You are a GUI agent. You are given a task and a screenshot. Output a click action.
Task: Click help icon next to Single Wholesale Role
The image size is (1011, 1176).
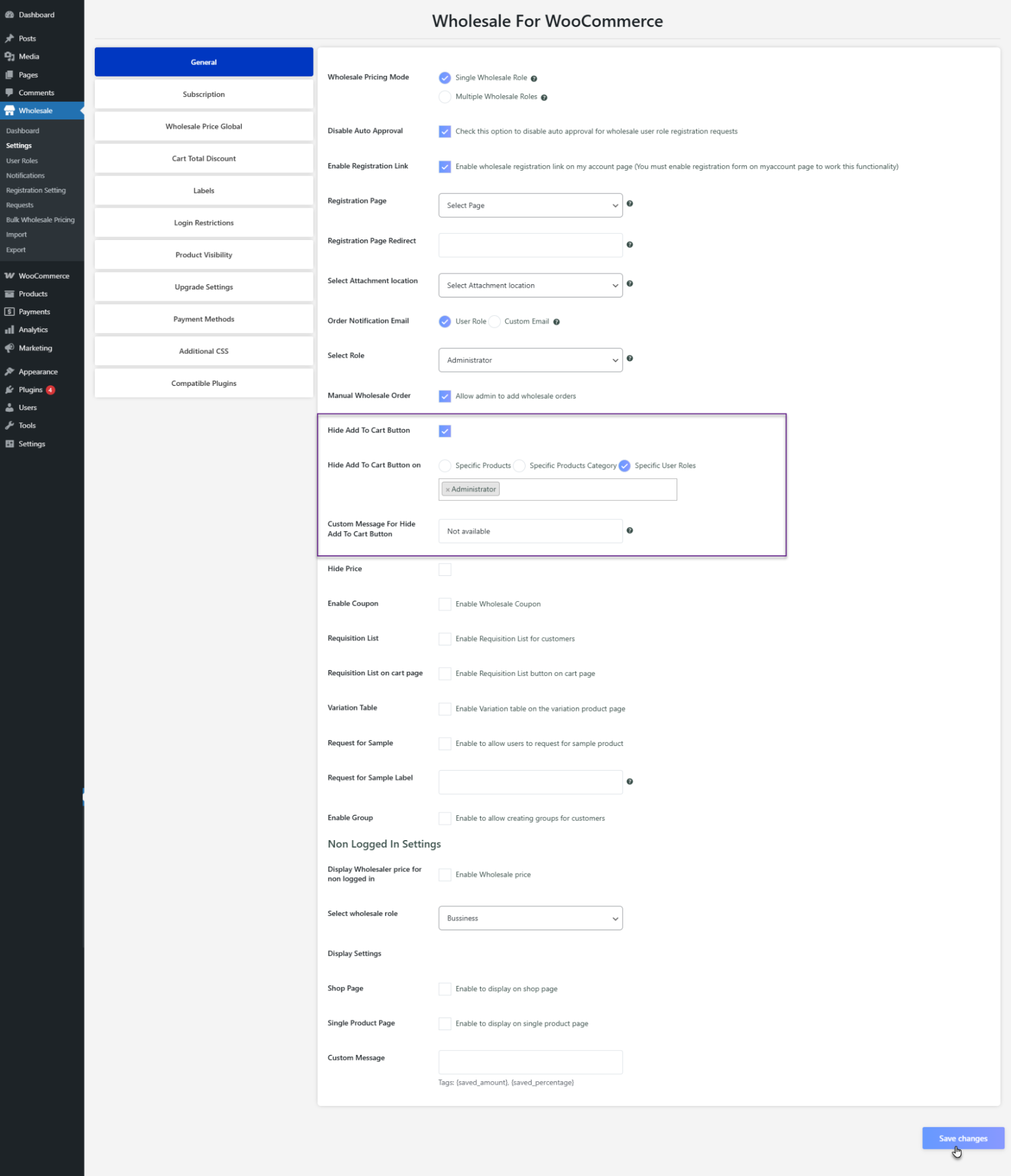click(534, 78)
